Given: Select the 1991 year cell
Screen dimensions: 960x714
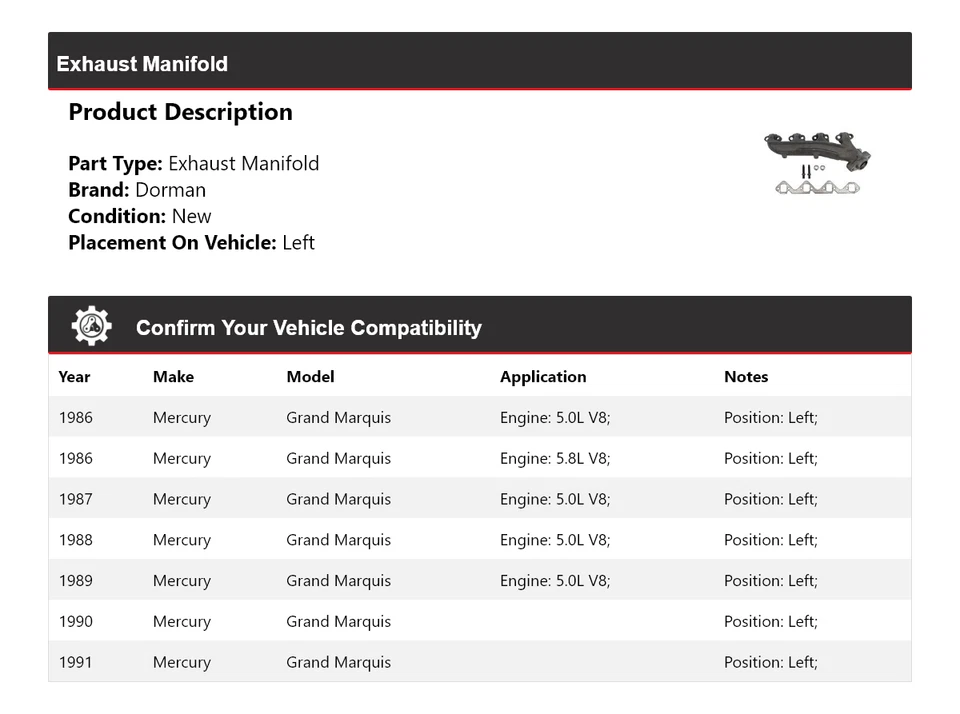Looking at the screenshot, I should click(75, 662).
